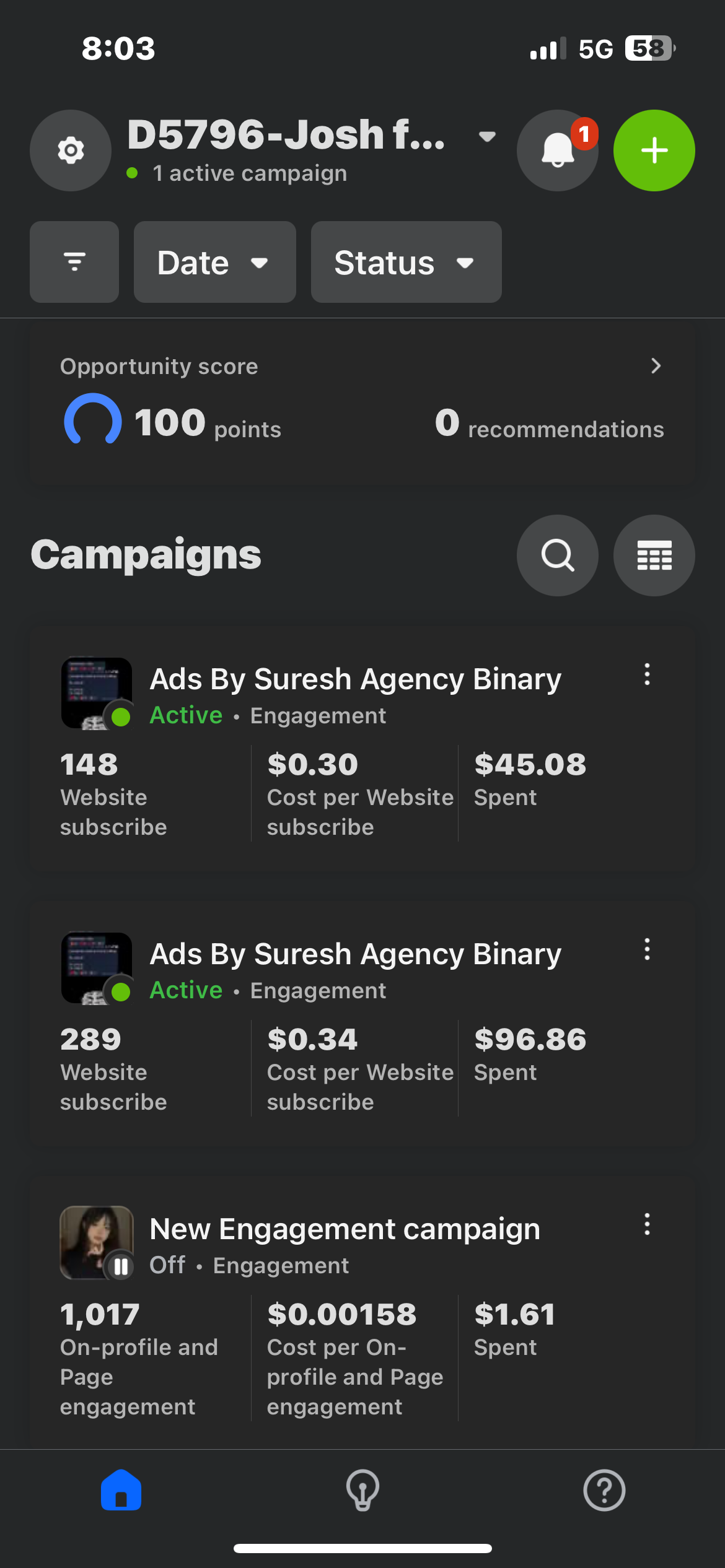Image resolution: width=725 pixels, height=1568 pixels.
Task: Open more options for $45.08 campaign
Action: (x=647, y=674)
